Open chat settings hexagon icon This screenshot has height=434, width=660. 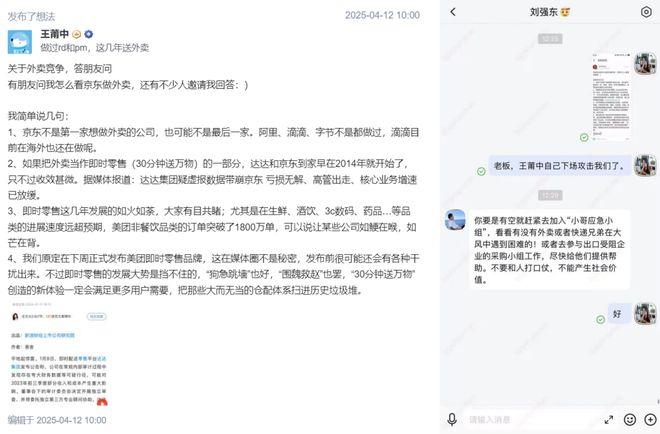tap(646, 12)
